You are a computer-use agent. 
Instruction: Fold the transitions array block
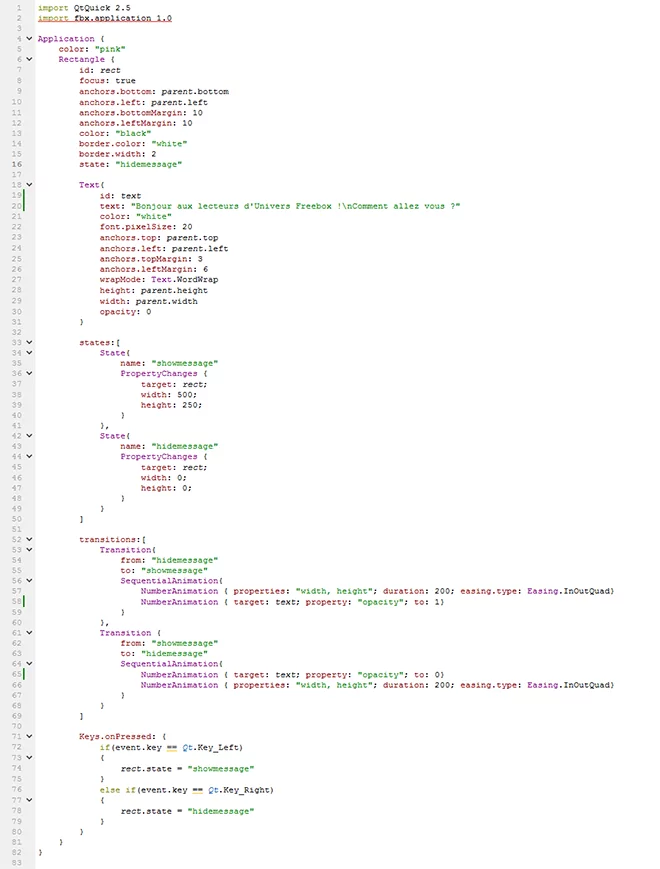[x=29, y=539]
